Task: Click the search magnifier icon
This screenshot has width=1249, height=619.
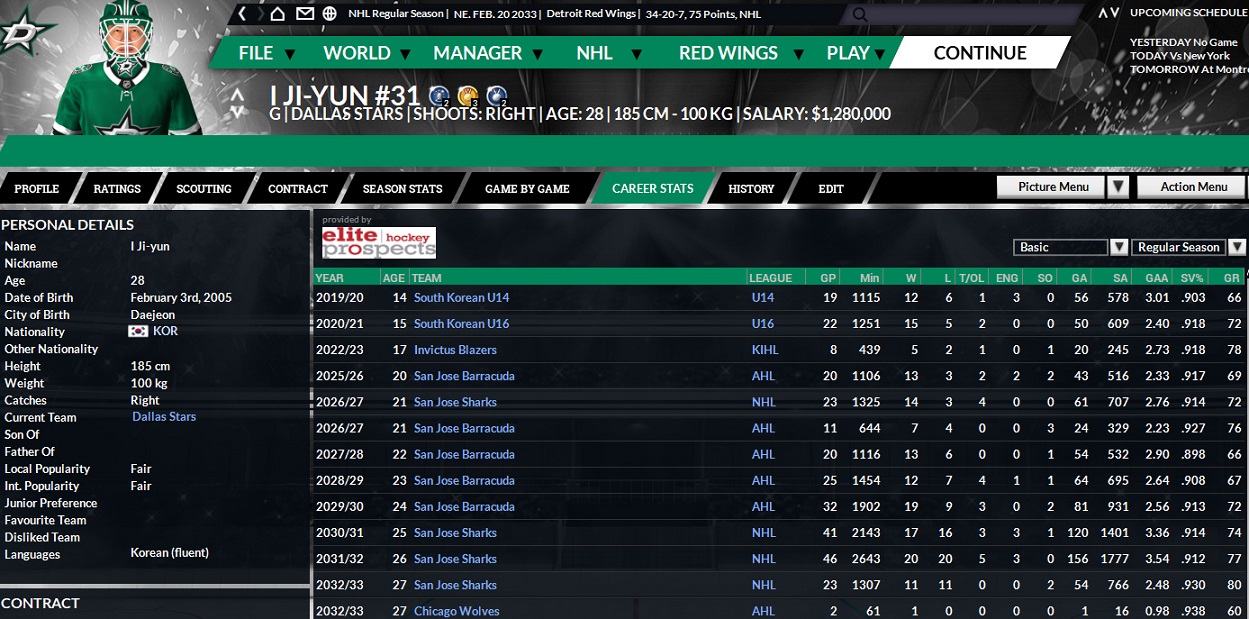Action: coord(860,15)
